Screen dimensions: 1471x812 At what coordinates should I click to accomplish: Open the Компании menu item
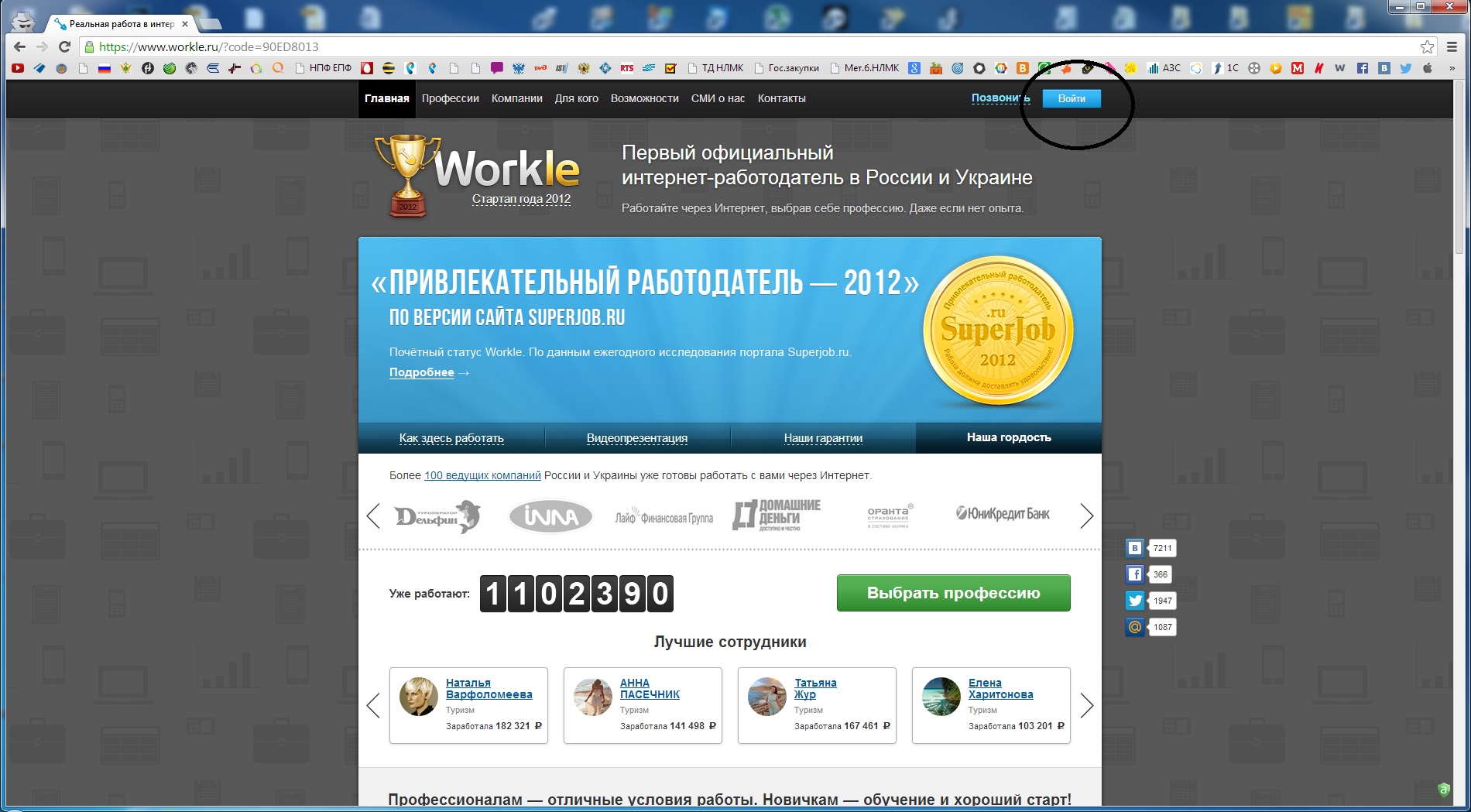click(517, 98)
